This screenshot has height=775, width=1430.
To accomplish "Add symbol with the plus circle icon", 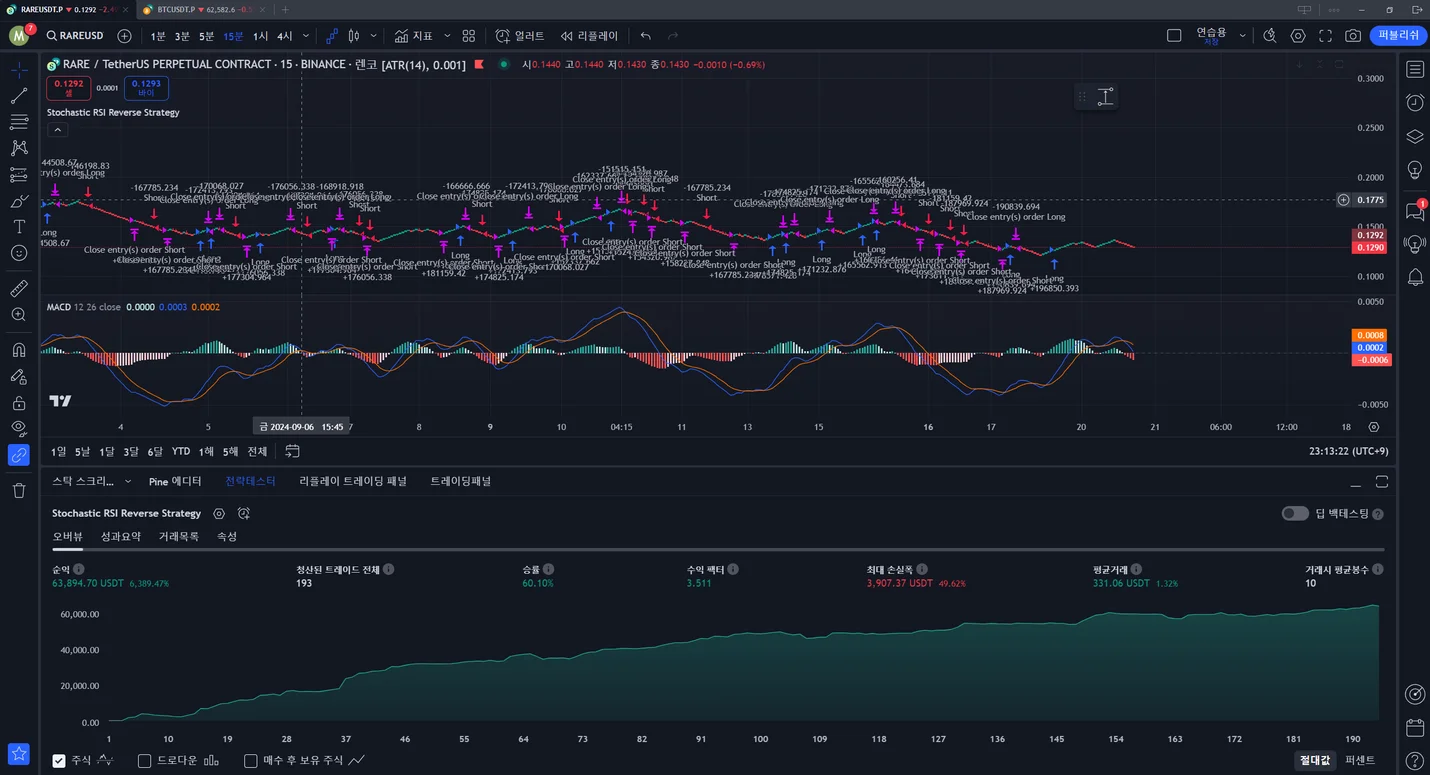I will 124,36.
